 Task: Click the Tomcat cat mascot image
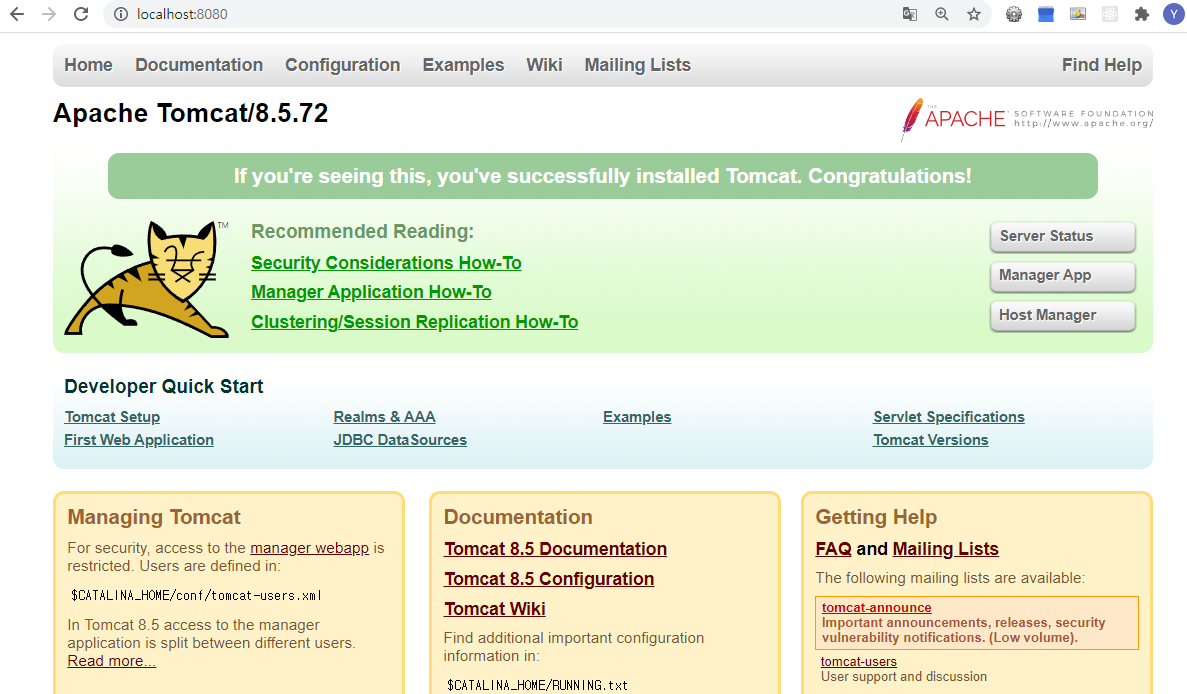coord(147,279)
